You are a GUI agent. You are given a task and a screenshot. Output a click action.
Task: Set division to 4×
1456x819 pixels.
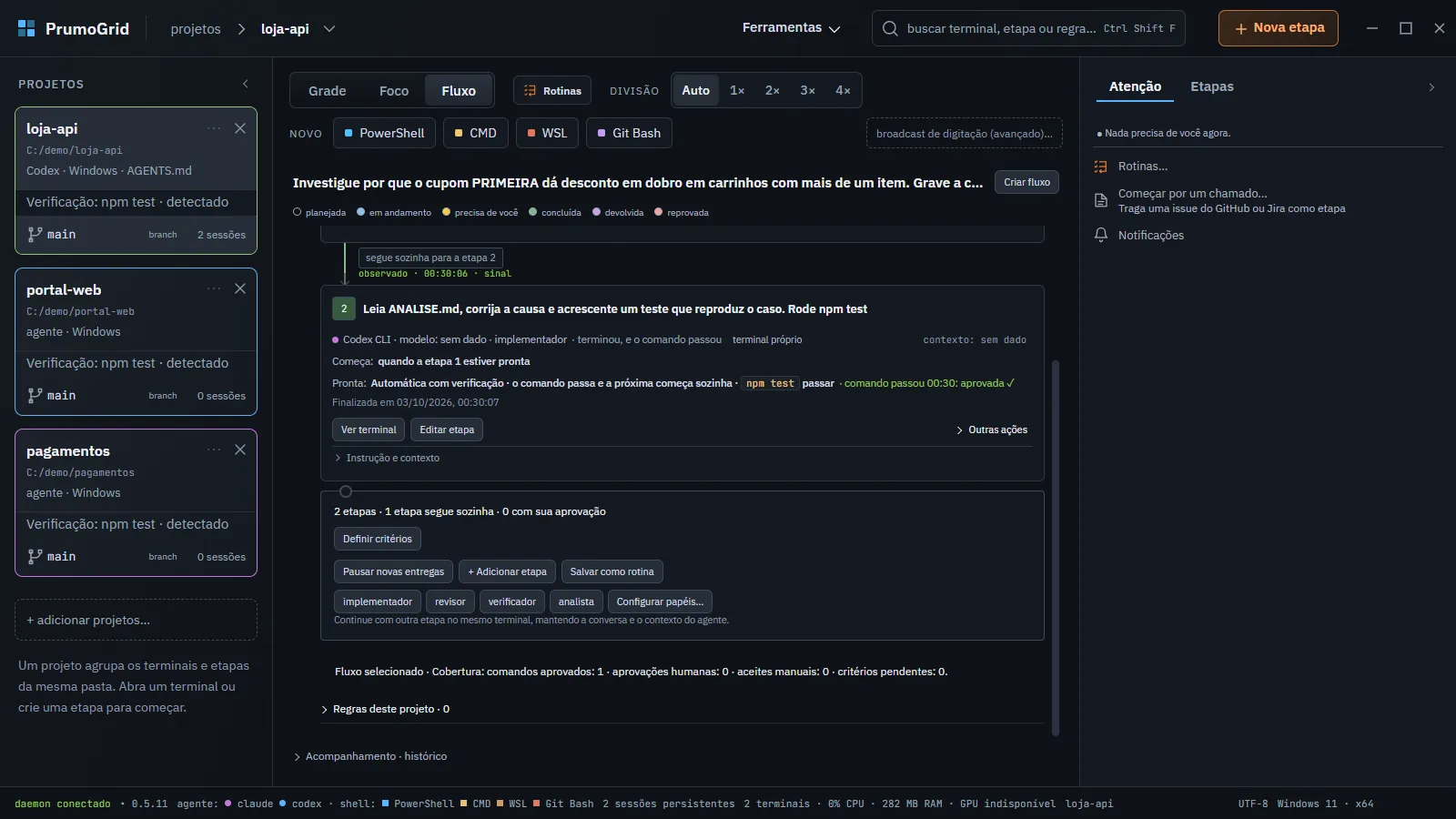(843, 91)
